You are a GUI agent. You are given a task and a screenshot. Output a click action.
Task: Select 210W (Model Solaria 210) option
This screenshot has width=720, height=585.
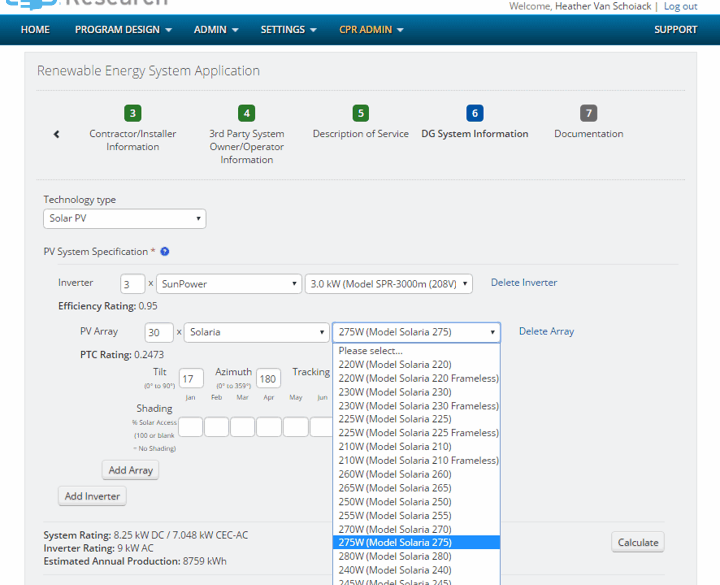[x=416, y=447]
